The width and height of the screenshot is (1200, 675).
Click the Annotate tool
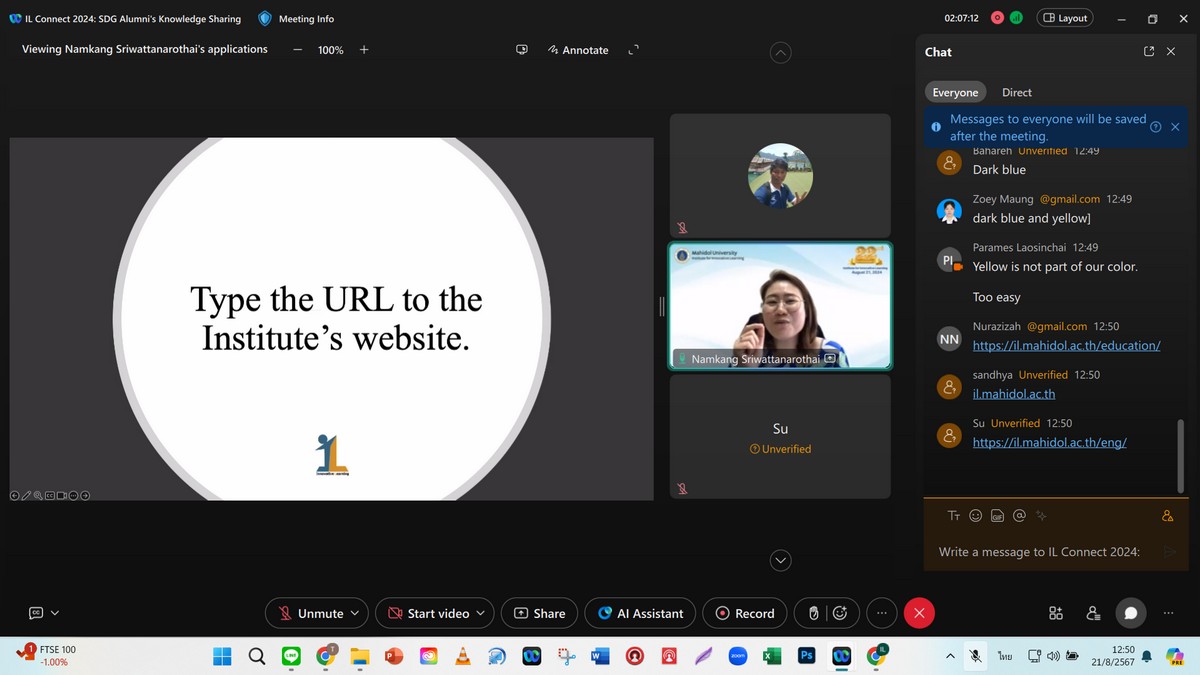pos(578,50)
